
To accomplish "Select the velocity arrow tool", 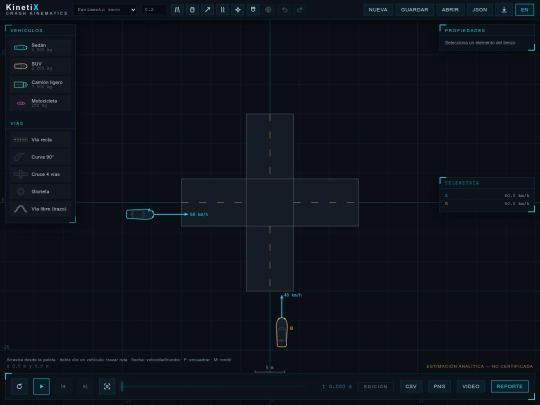I will (207, 10).
